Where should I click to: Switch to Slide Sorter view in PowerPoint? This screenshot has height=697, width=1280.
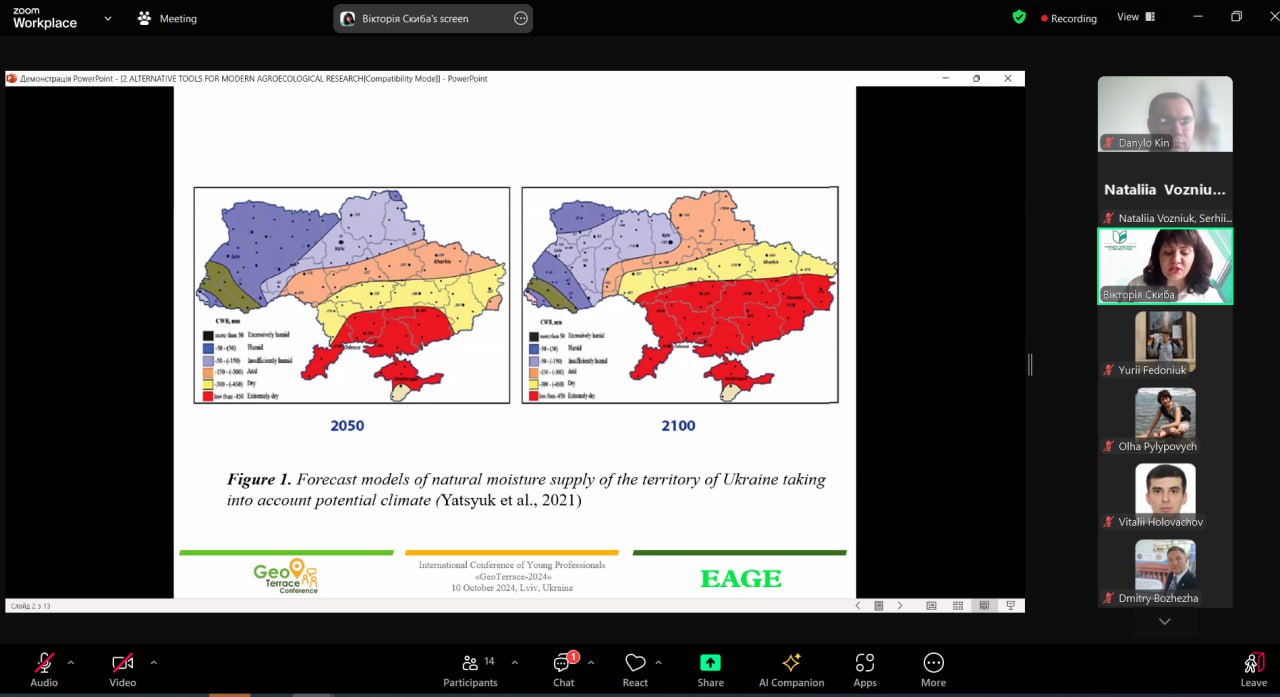[958, 606]
